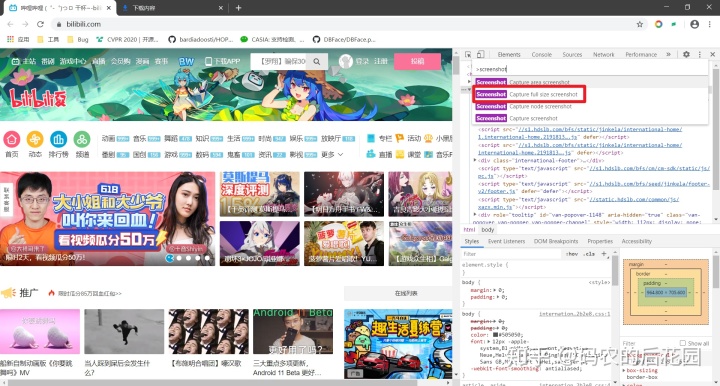Click the Styles Filter input field
The image size is (720, 386).
coord(512,254)
